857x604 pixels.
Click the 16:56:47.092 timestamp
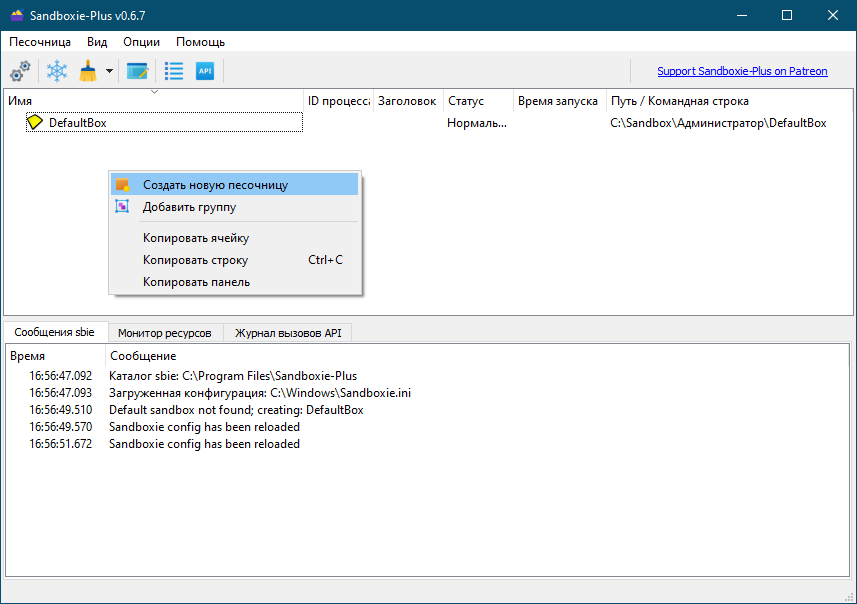[x=61, y=376]
